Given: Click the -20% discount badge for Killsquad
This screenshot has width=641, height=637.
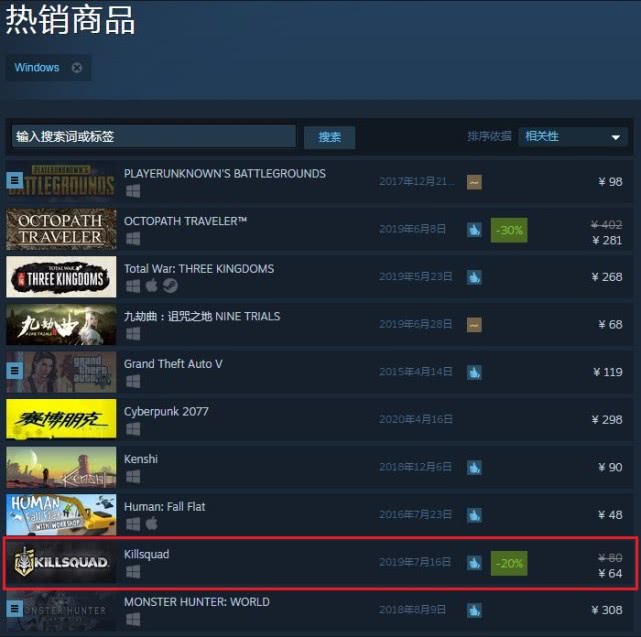Looking at the screenshot, I should coord(509,563).
